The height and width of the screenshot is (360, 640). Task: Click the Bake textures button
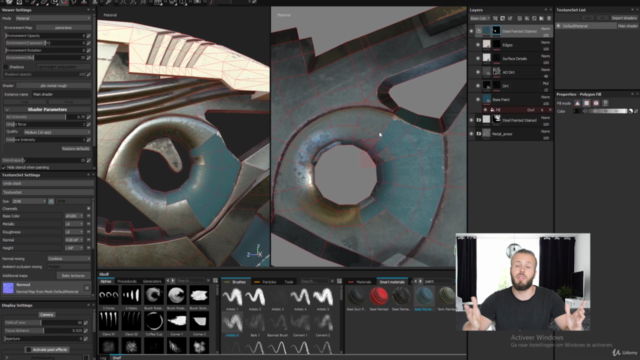[73, 276]
